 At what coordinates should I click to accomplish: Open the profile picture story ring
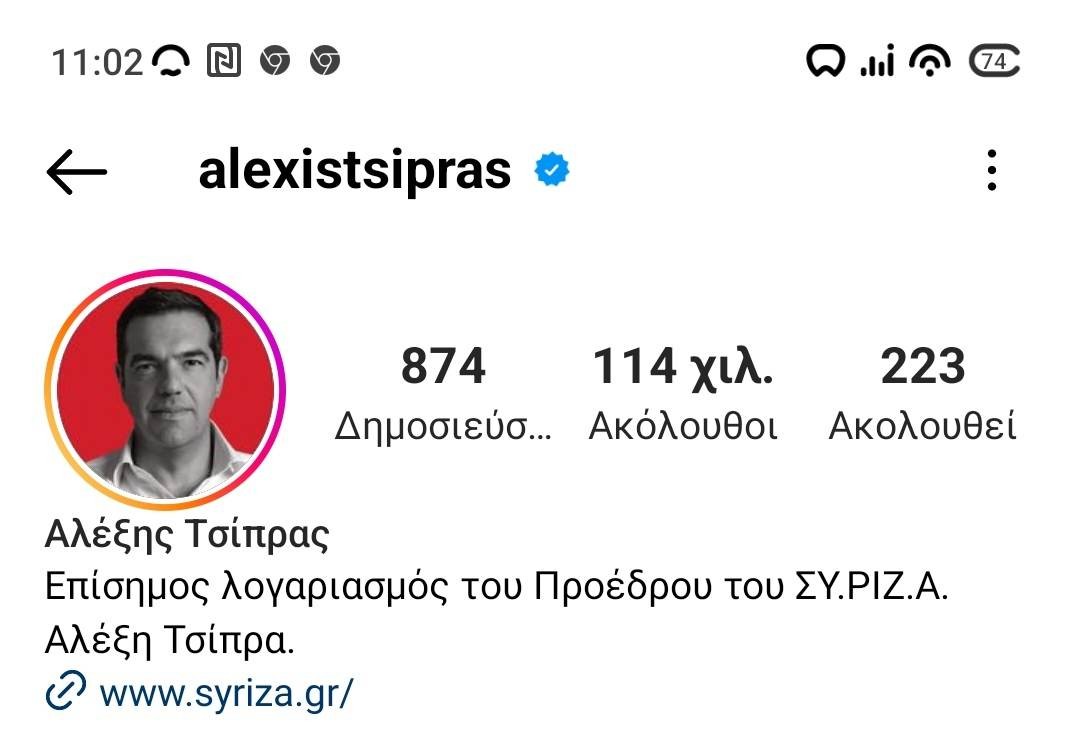165,390
